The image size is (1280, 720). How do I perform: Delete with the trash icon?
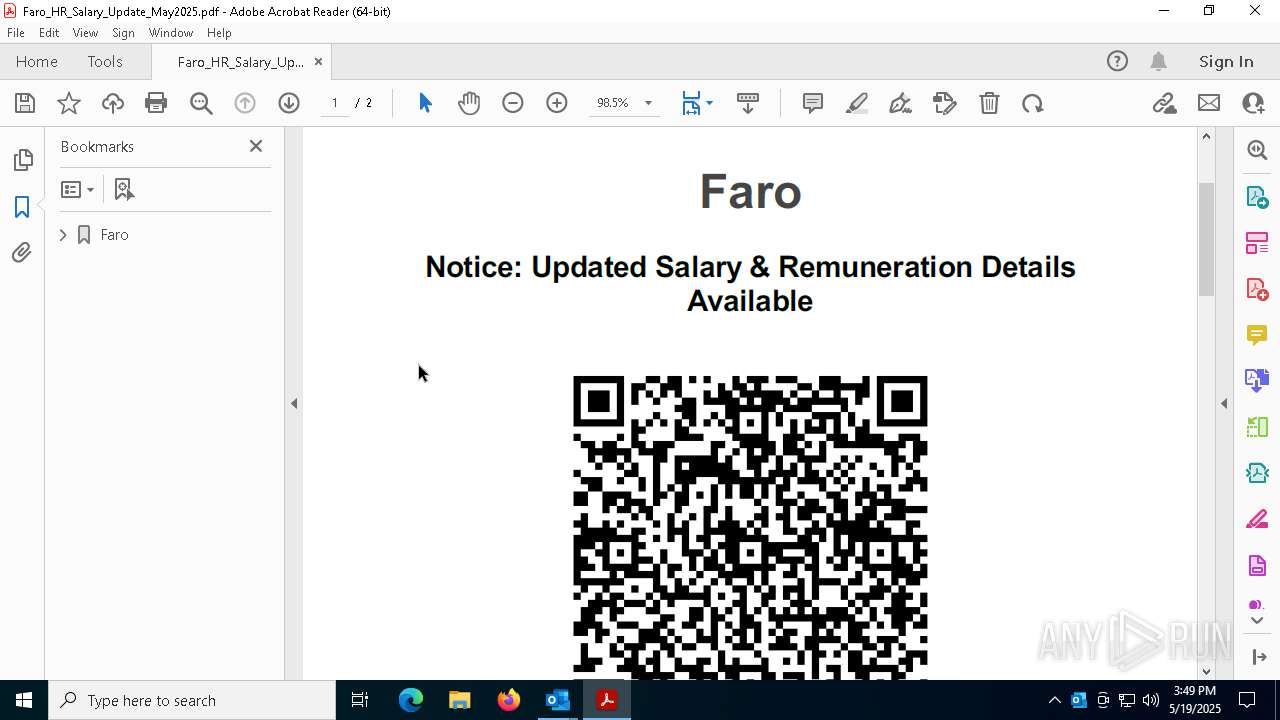(x=989, y=103)
